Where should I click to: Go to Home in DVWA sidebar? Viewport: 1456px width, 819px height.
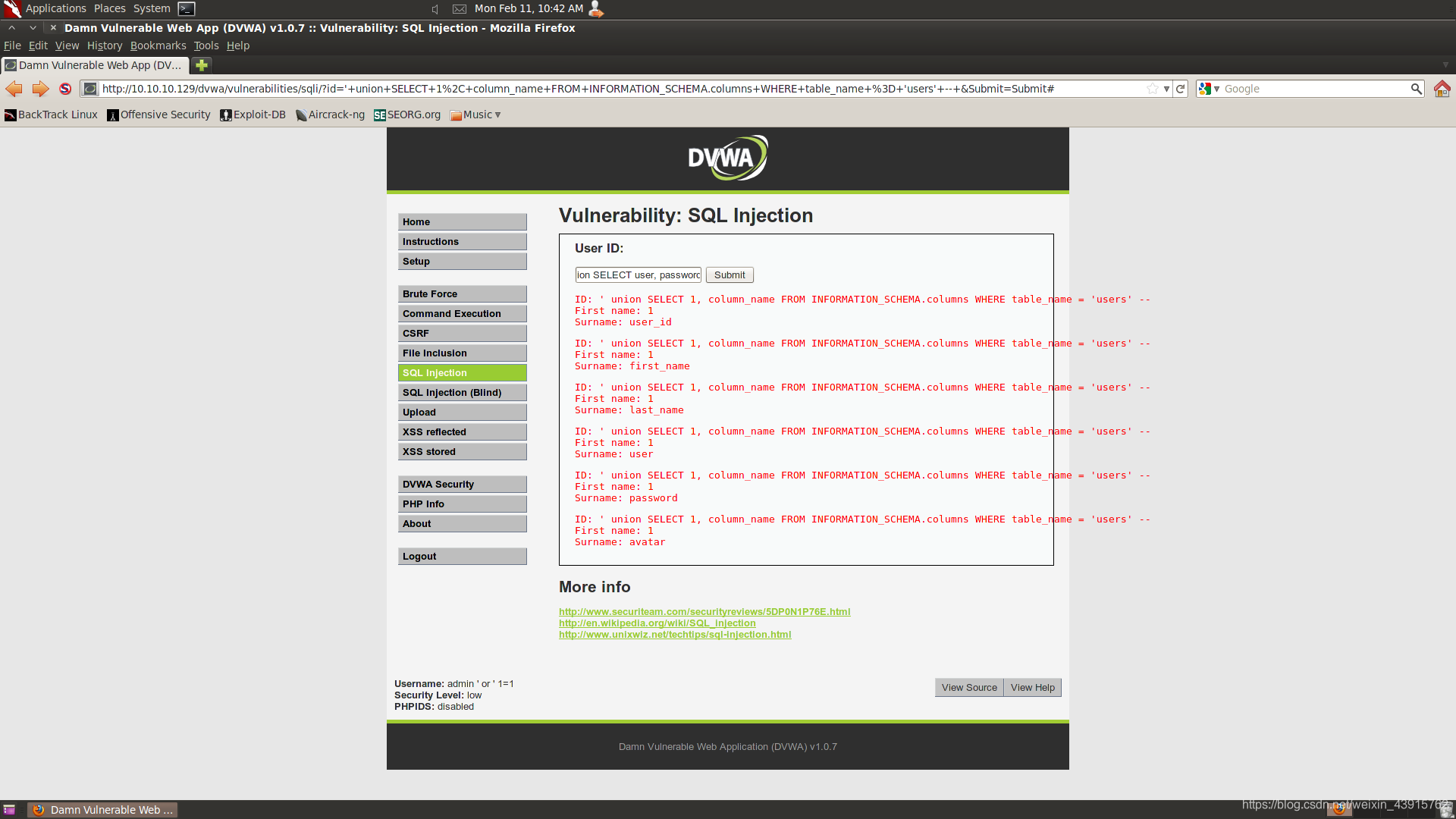[463, 221]
